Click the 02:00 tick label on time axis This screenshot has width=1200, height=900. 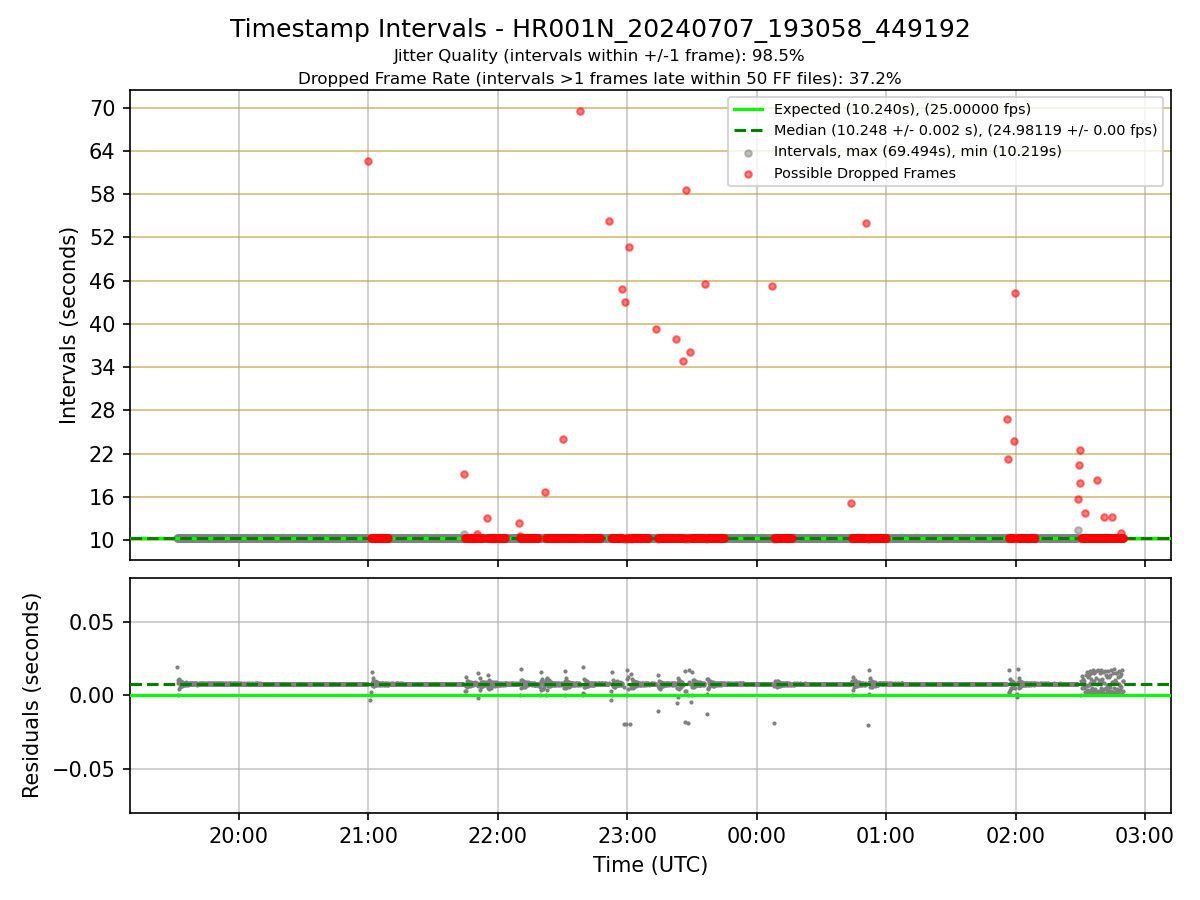tap(1016, 836)
